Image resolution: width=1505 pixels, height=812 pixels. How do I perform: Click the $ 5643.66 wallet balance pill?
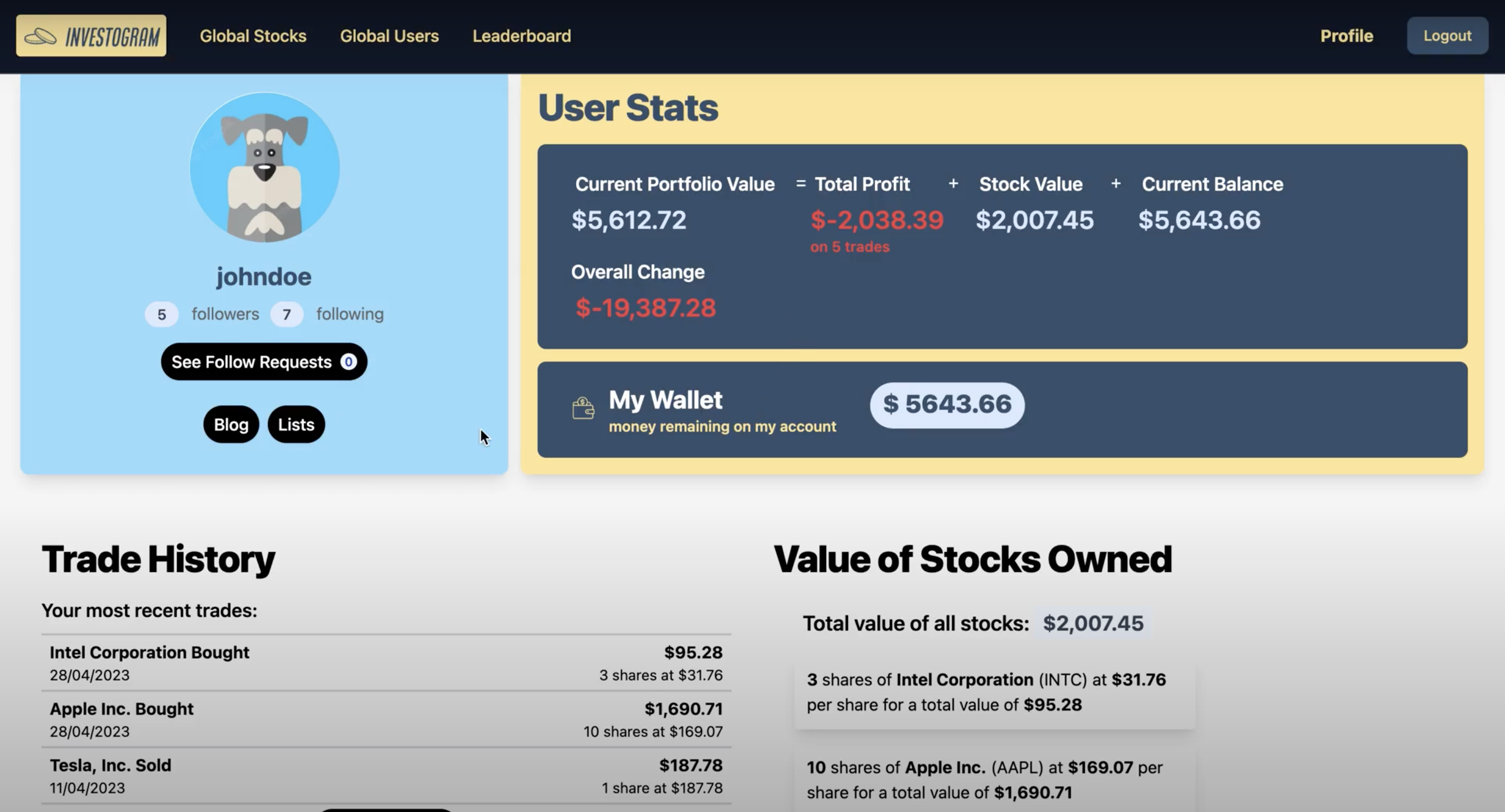947,405
